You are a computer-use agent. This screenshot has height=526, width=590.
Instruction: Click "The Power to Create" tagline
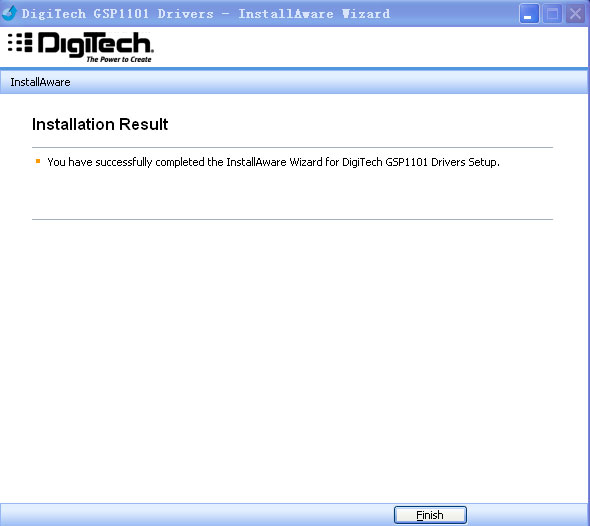point(119,59)
